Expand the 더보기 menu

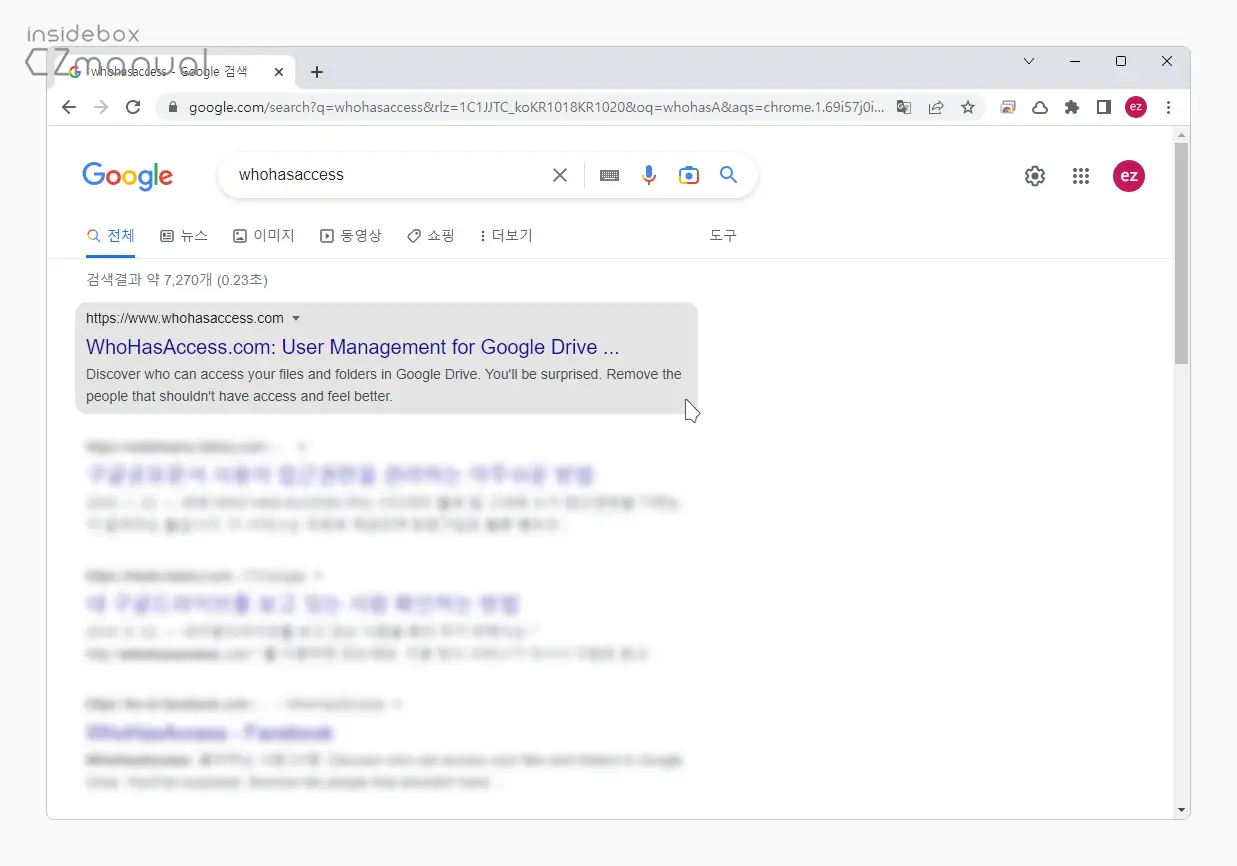click(x=506, y=236)
